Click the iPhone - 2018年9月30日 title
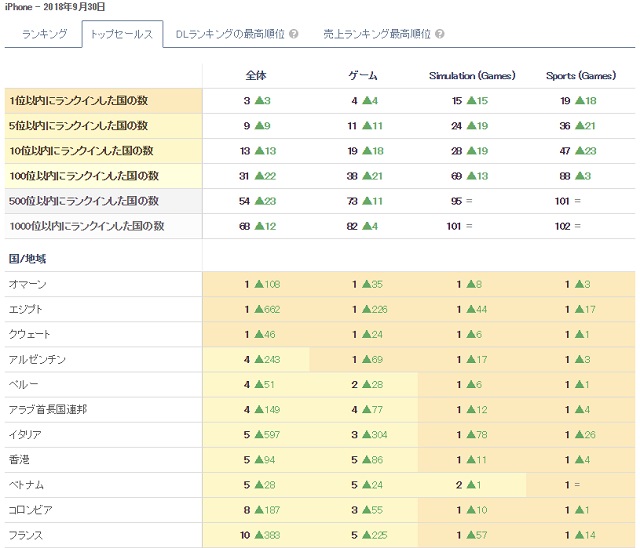 [x=55, y=7]
